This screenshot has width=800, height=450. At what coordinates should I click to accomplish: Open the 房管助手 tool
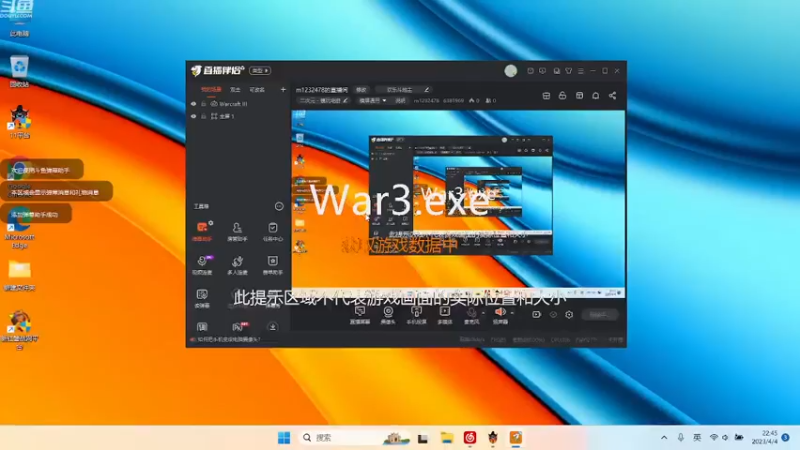(x=237, y=231)
